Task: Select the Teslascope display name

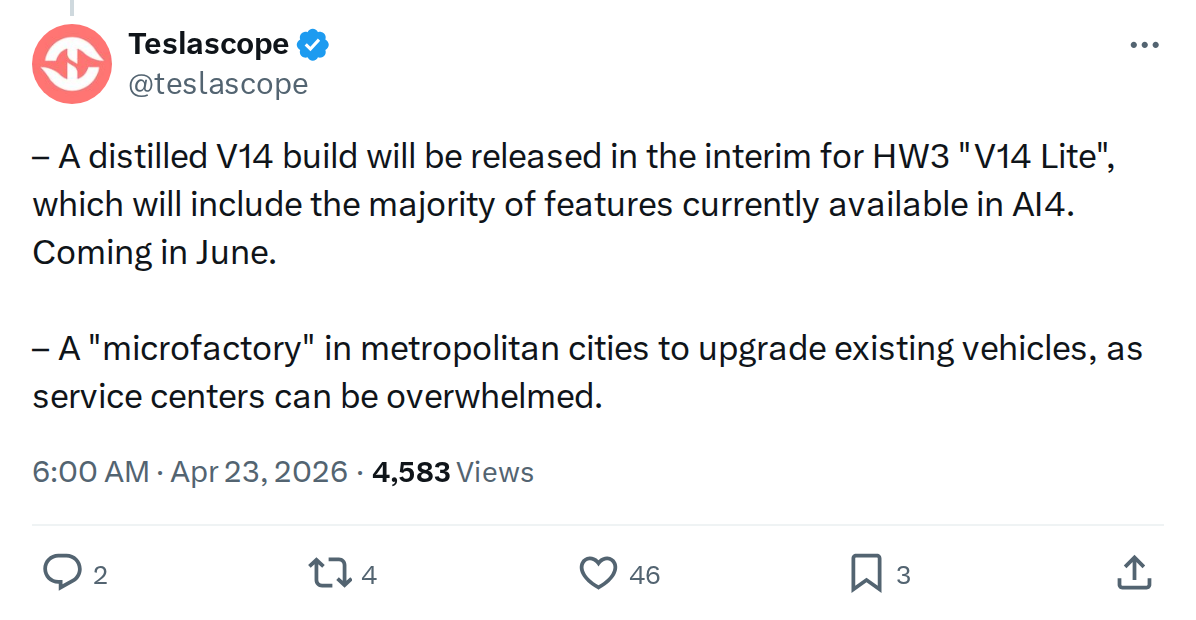Action: coord(211,43)
